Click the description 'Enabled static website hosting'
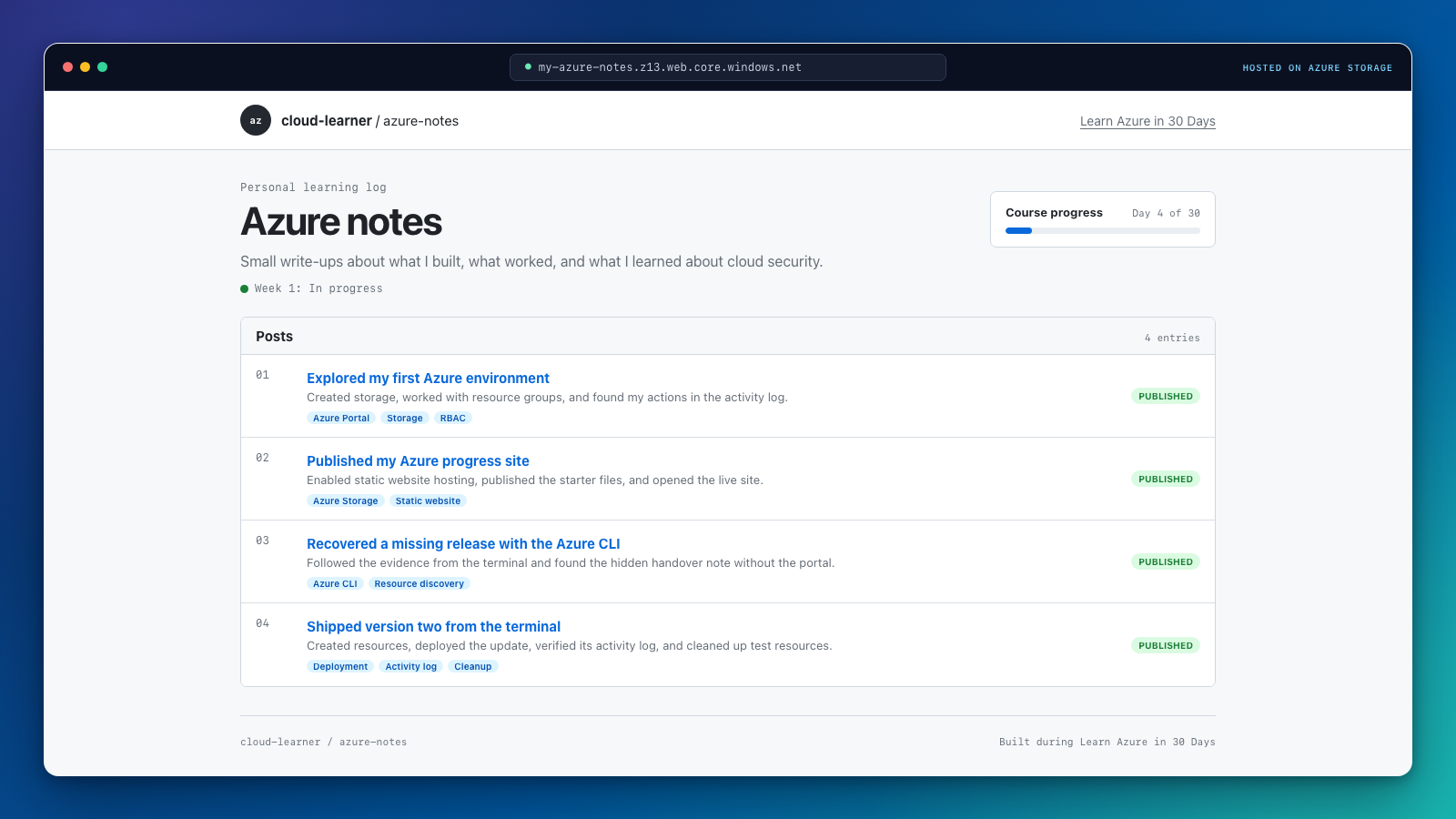The image size is (1456, 819). (x=535, y=480)
